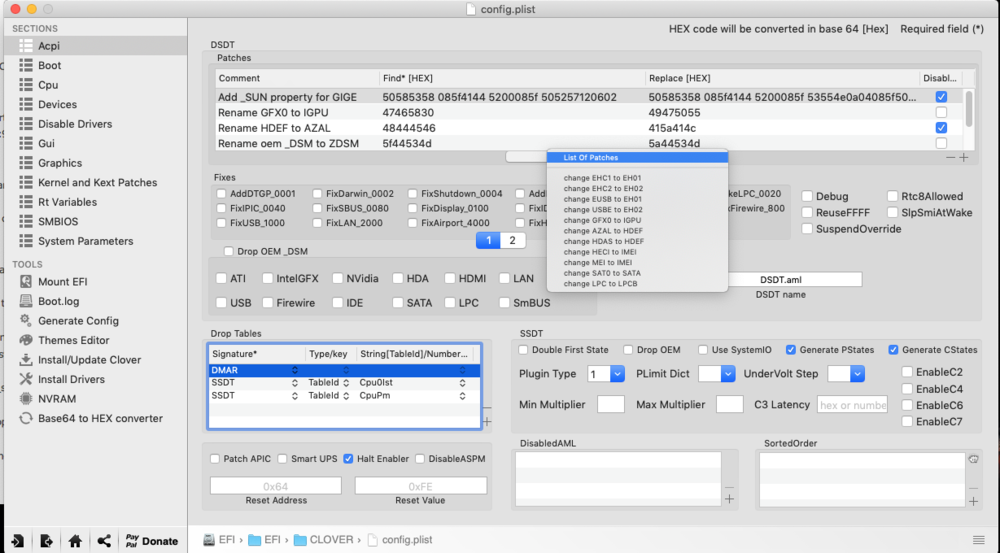Click the Min Multiplier input field
The image size is (1000, 553).
pos(610,405)
